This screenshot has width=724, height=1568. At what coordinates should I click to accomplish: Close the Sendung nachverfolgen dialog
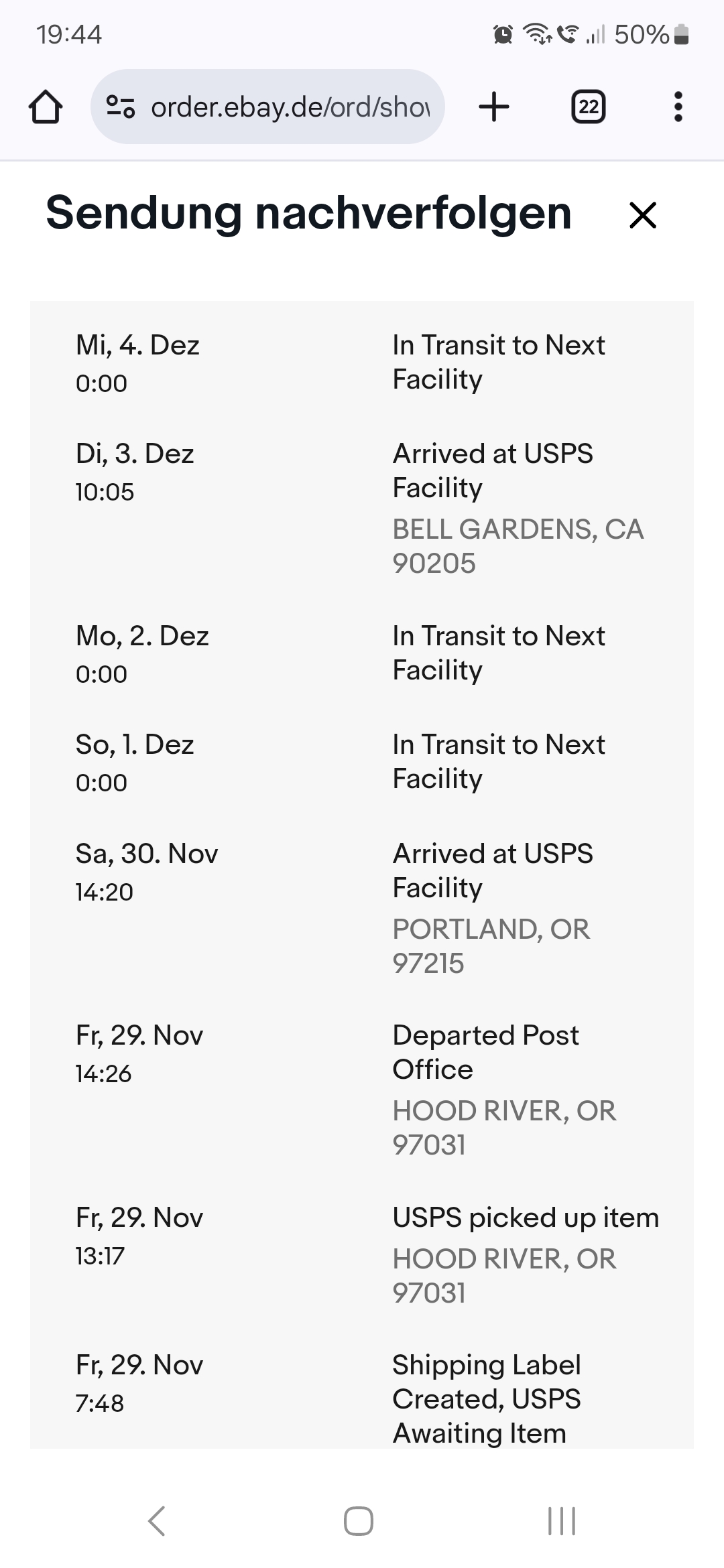click(643, 215)
